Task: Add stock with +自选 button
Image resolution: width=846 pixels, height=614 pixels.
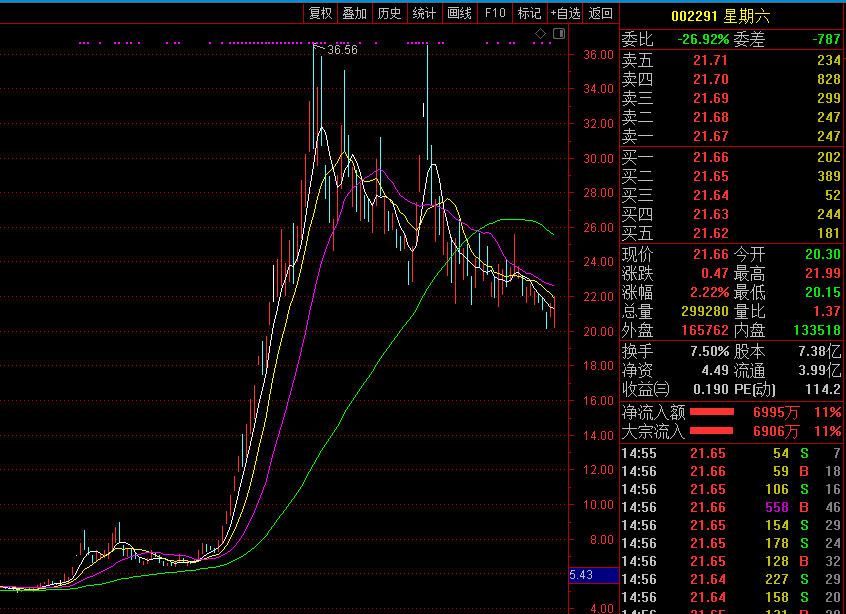Action: pos(565,13)
